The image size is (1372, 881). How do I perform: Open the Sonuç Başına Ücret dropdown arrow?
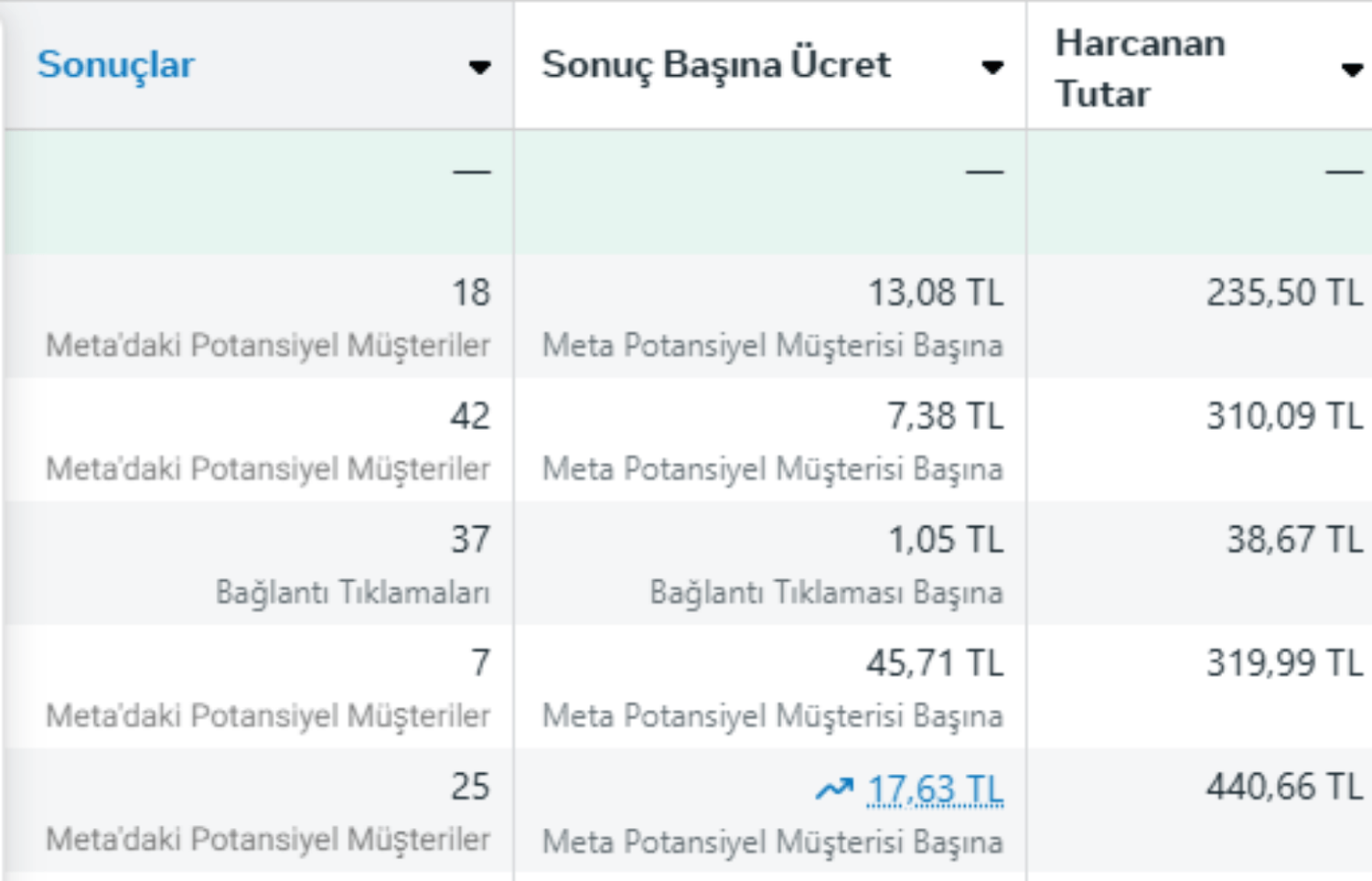pos(991,67)
